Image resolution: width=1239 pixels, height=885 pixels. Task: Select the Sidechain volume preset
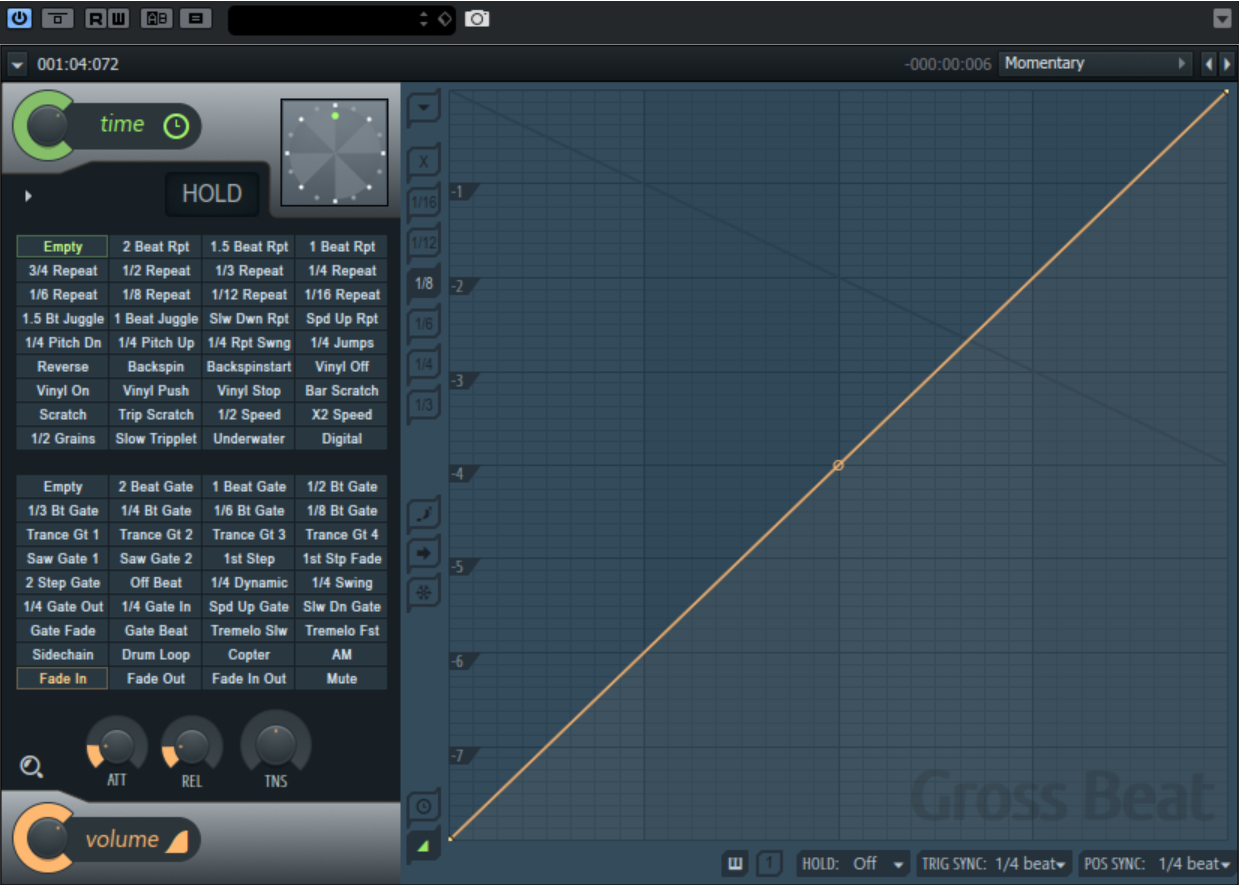[62, 655]
